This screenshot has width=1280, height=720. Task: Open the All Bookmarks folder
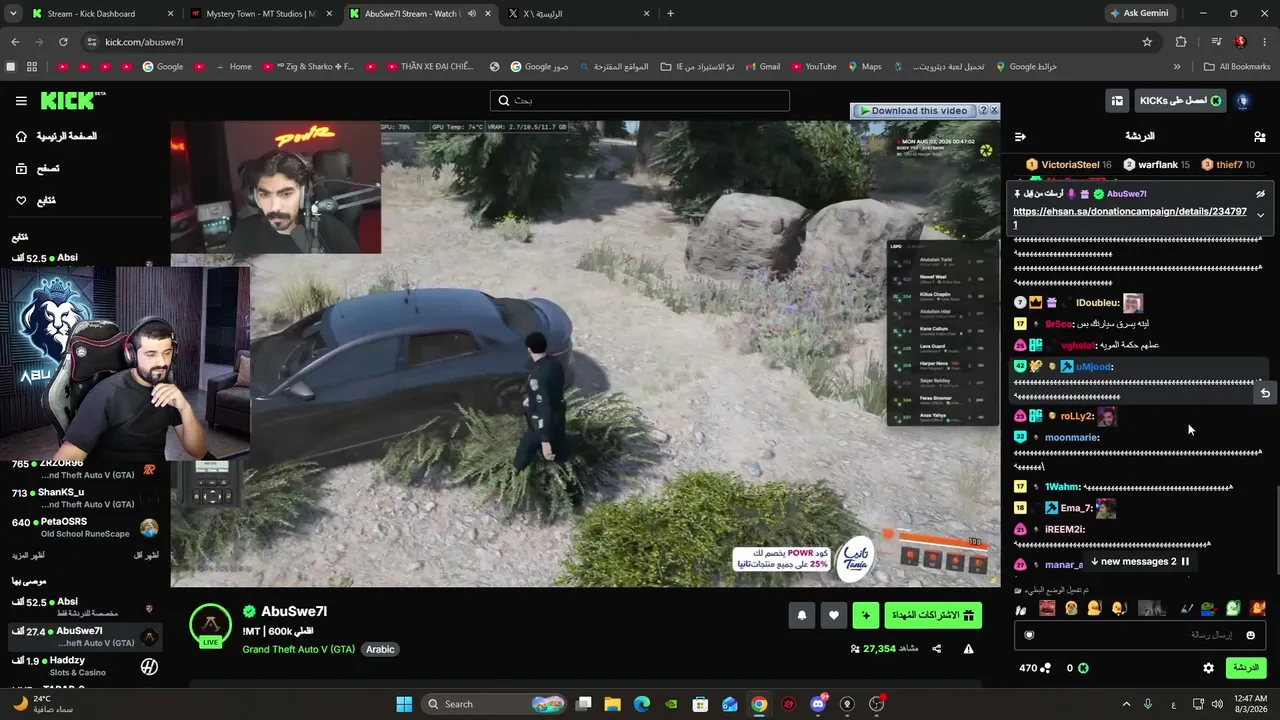tap(1237, 67)
